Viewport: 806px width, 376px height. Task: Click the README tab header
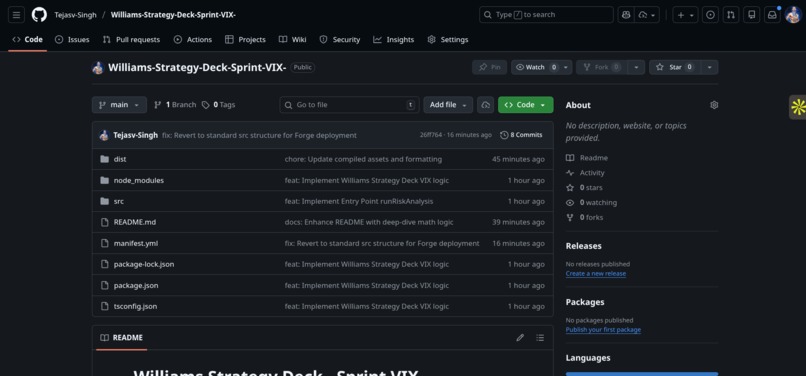pos(121,338)
